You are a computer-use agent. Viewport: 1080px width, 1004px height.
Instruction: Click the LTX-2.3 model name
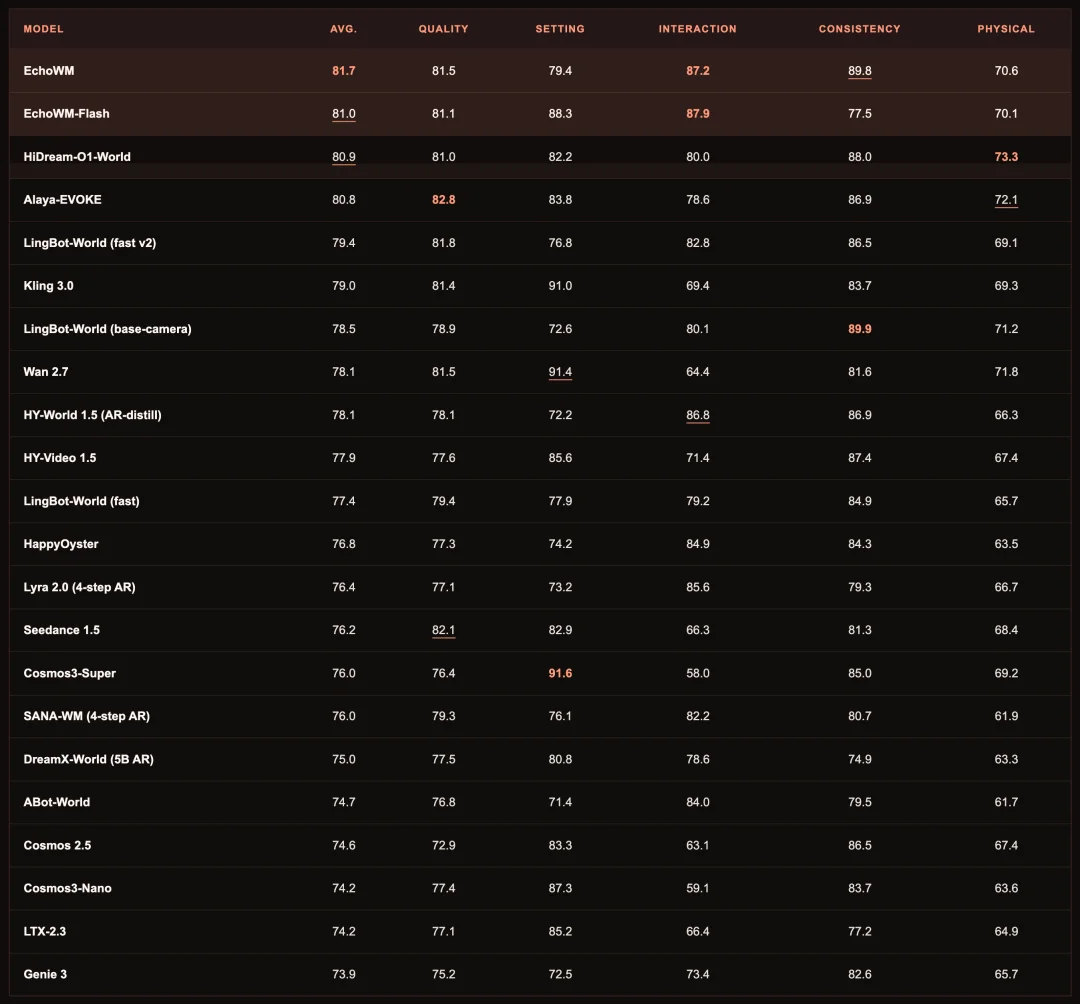pos(45,932)
